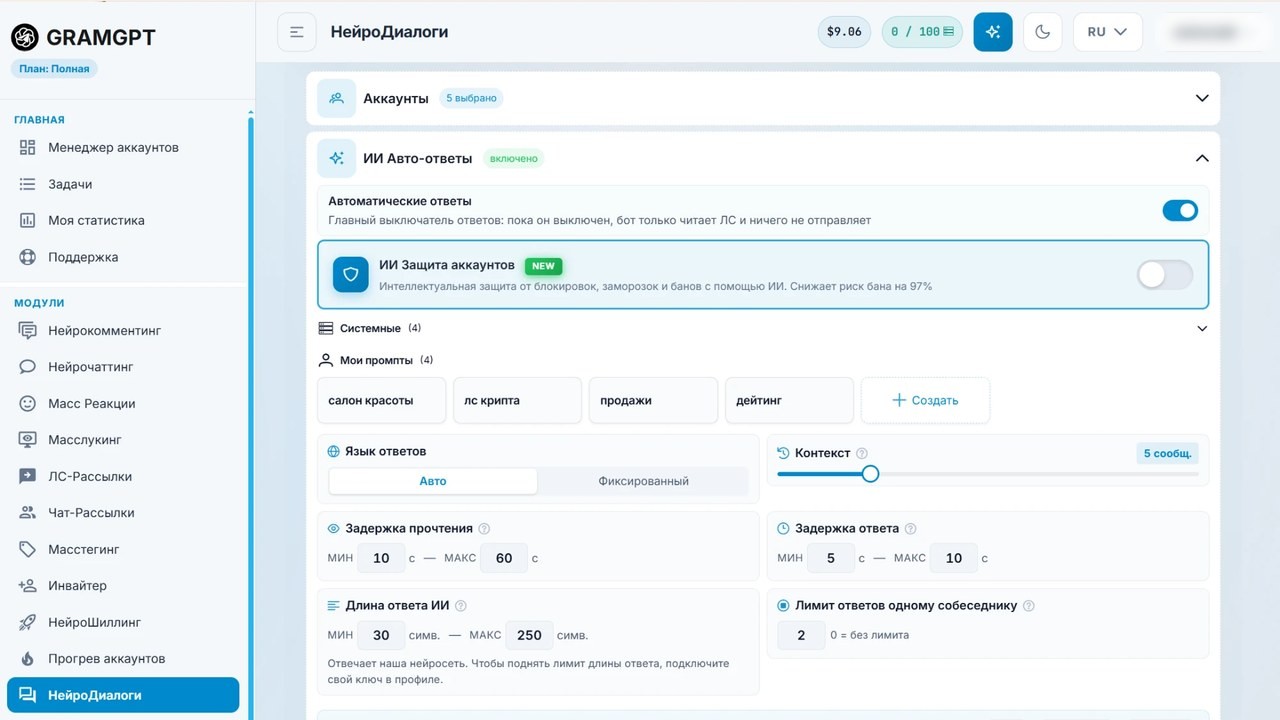
Task: Select the Лимит ответов одному собеседнику radio button
Action: coord(783,605)
